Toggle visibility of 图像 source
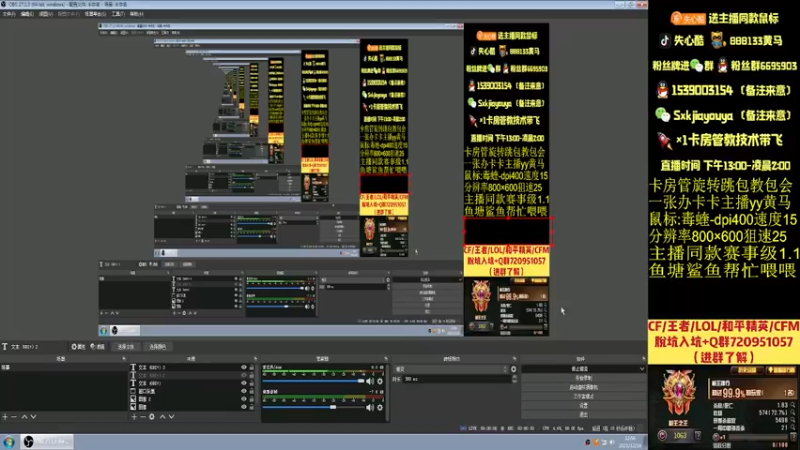The width and height of the screenshot is (800, 450). (244, 407)
